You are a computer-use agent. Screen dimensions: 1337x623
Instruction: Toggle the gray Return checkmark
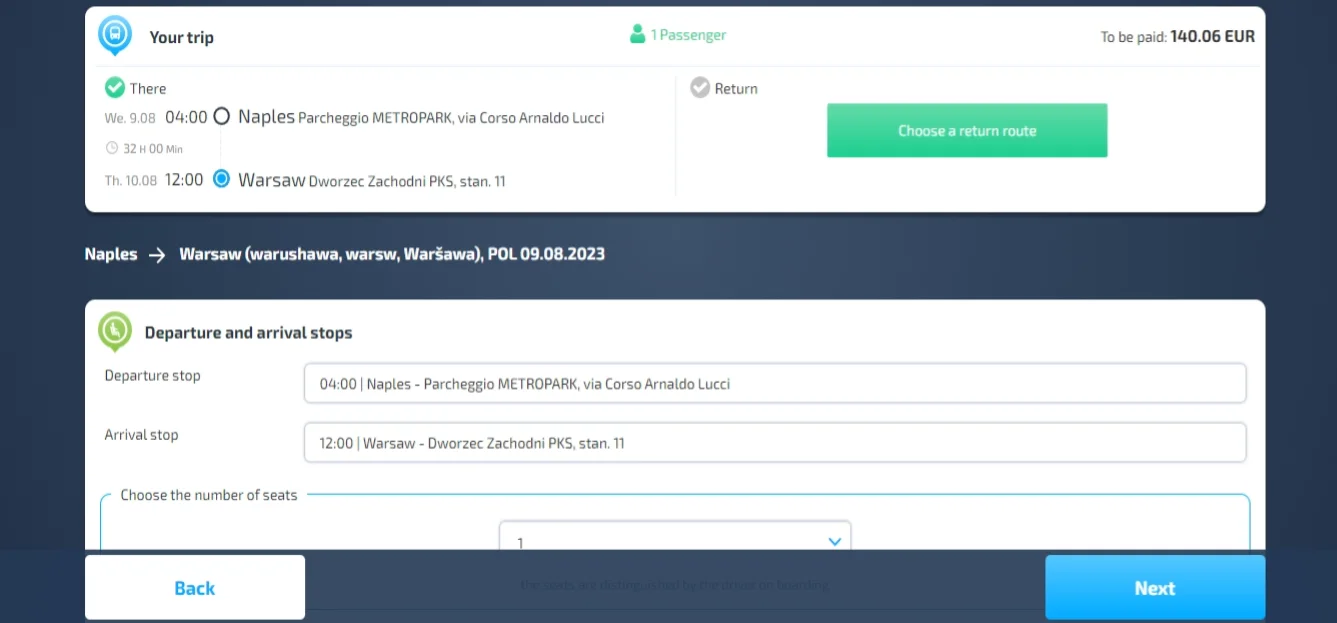pyautogui.click(x=700, y=88)
